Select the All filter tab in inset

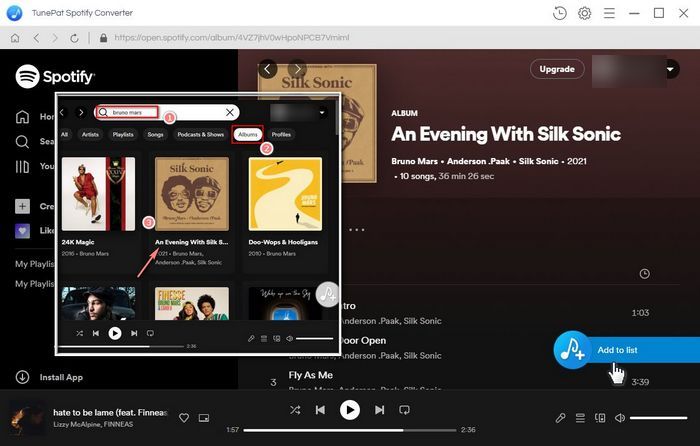[x=64, y=134]
